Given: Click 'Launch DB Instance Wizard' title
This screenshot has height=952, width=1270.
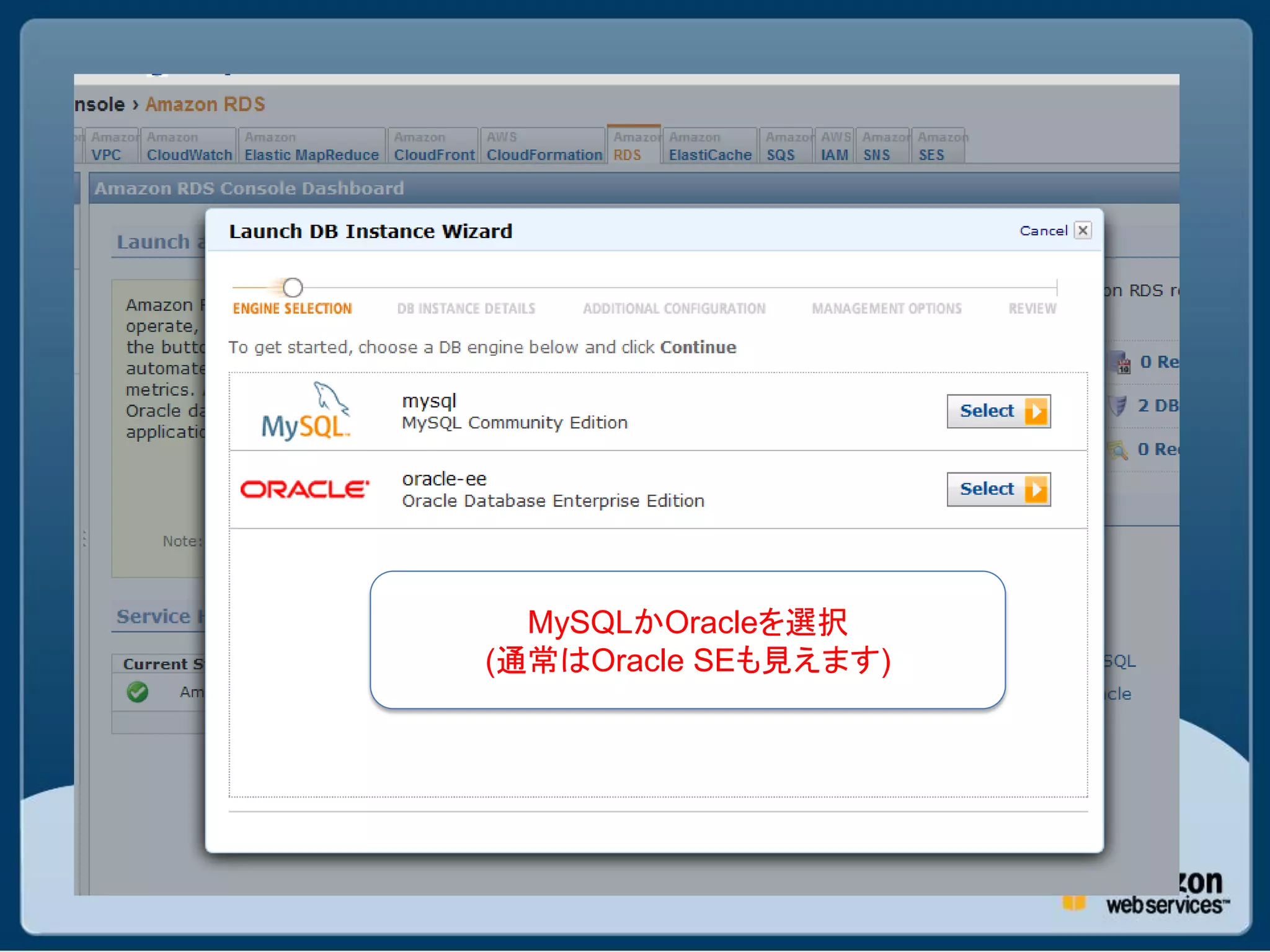Looking at the screenshot, I should 371,231.
